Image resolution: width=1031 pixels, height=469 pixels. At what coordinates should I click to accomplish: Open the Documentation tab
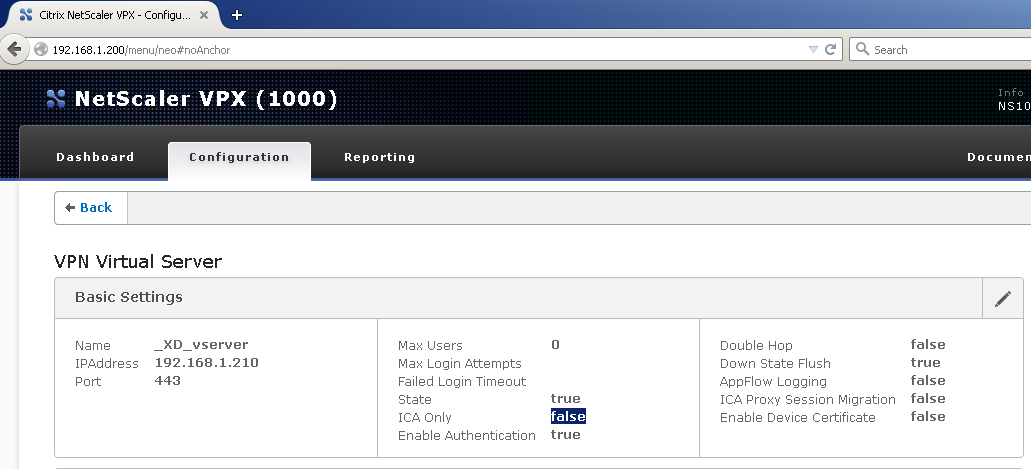[x=998, y=157]
